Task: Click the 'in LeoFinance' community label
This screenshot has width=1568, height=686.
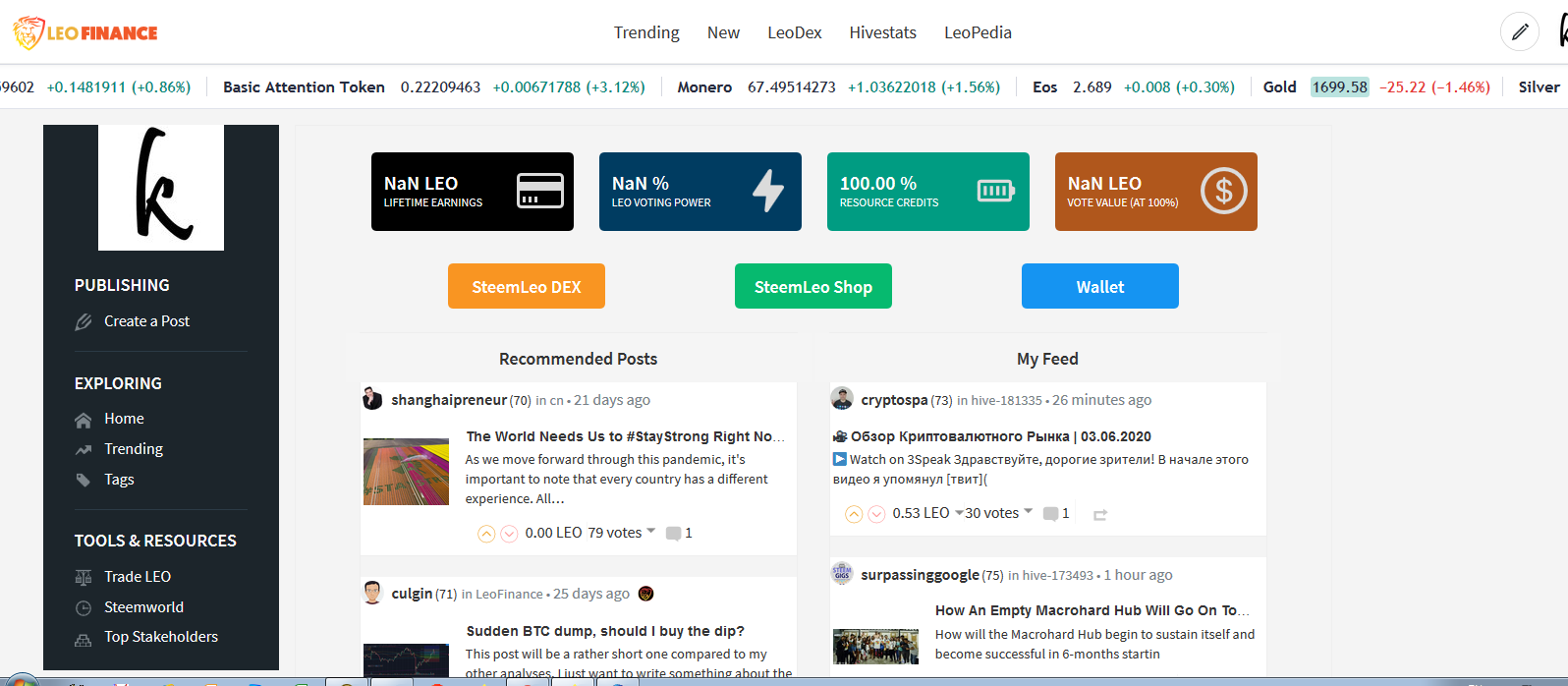Action: click(502, 595)
